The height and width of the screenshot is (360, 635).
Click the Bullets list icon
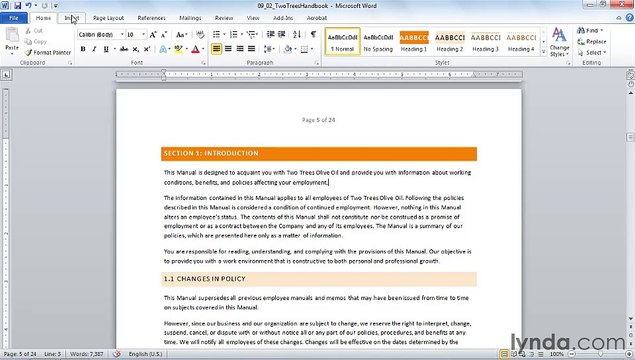(x=217, y=35)
